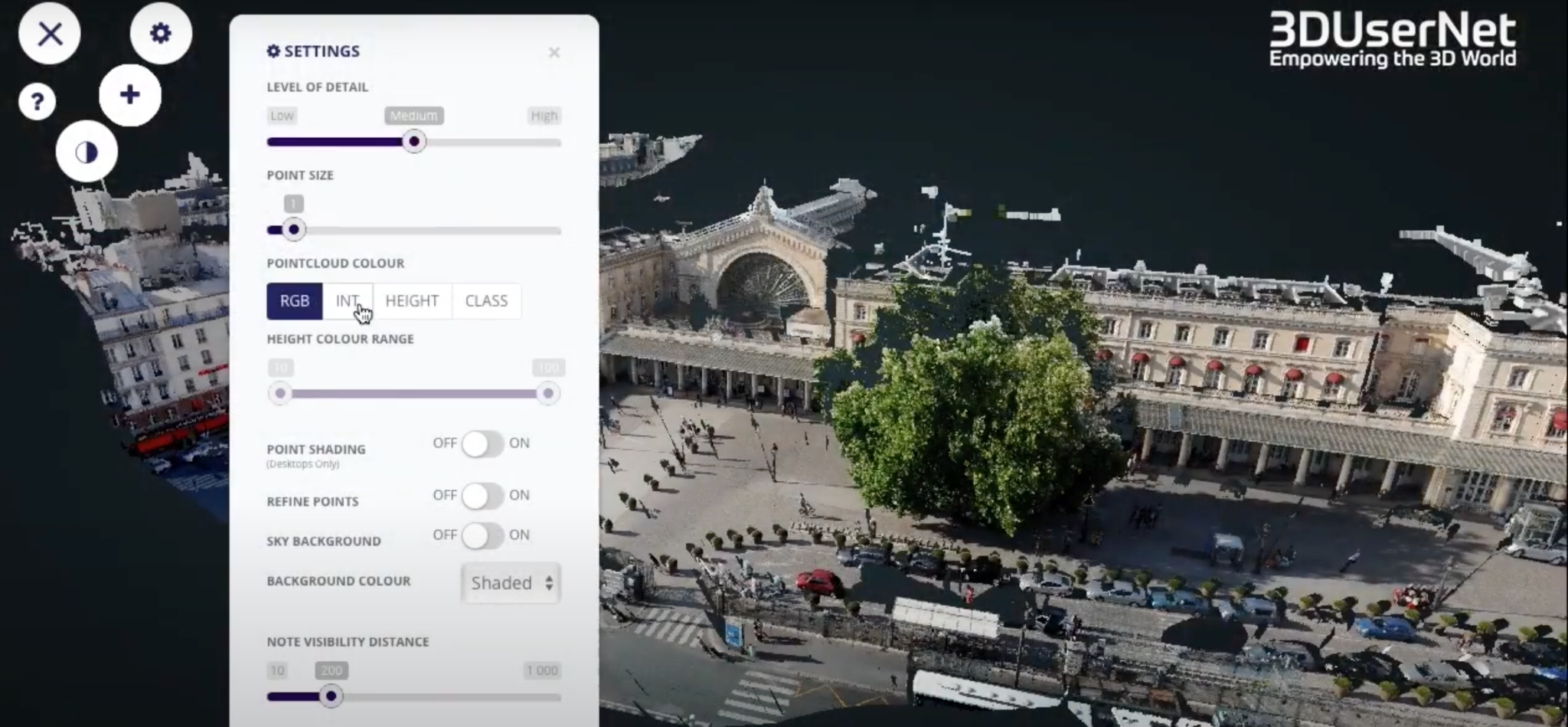This screenshot has height=727, width=1568.
Task: Close the Settings panel
Action: 554,52
